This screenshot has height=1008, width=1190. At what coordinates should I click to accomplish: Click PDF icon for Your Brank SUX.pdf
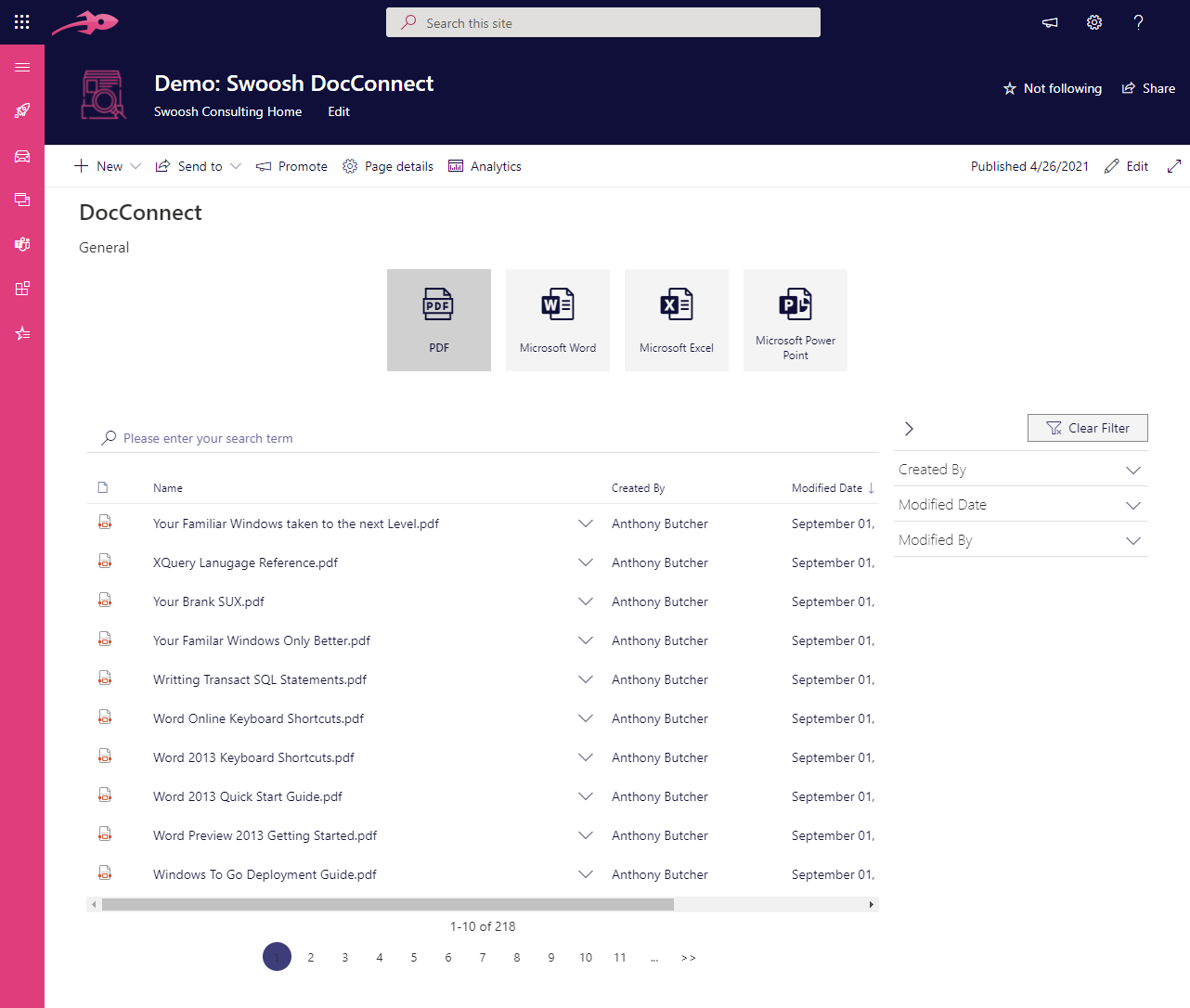click(105, 601)
